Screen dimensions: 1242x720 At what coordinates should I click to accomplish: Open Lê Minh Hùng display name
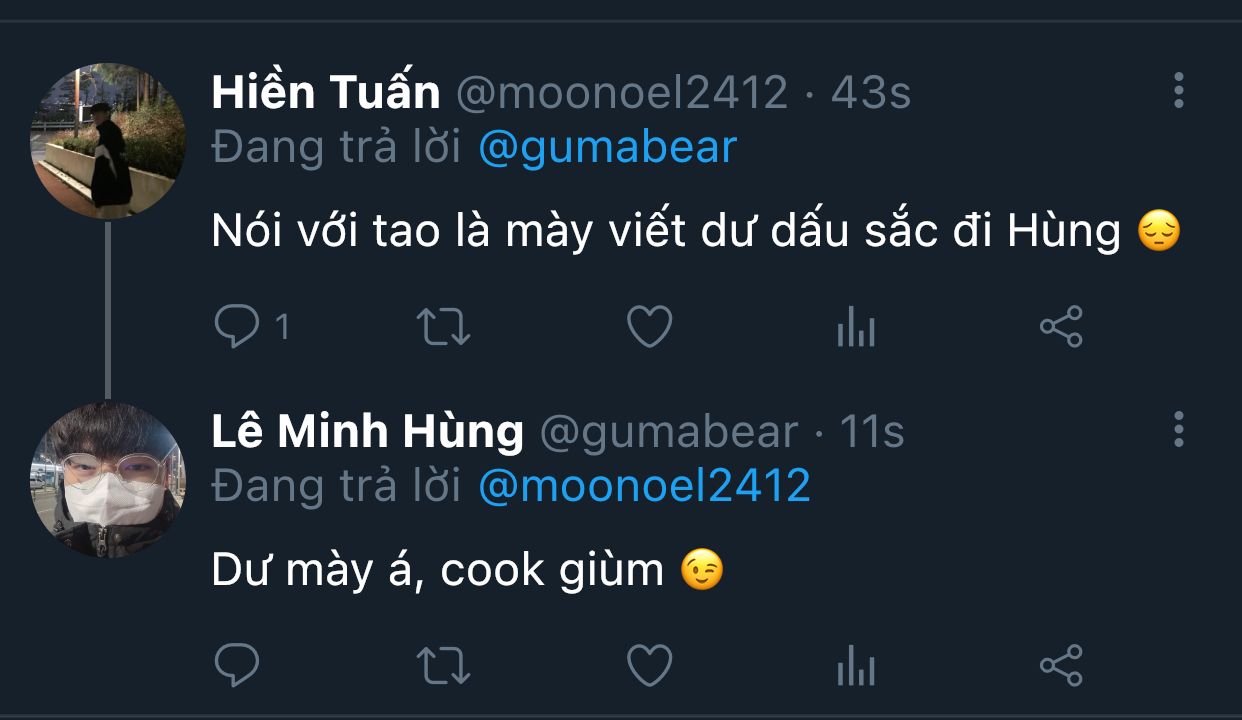pyautogui.click(x=367, y=432)
